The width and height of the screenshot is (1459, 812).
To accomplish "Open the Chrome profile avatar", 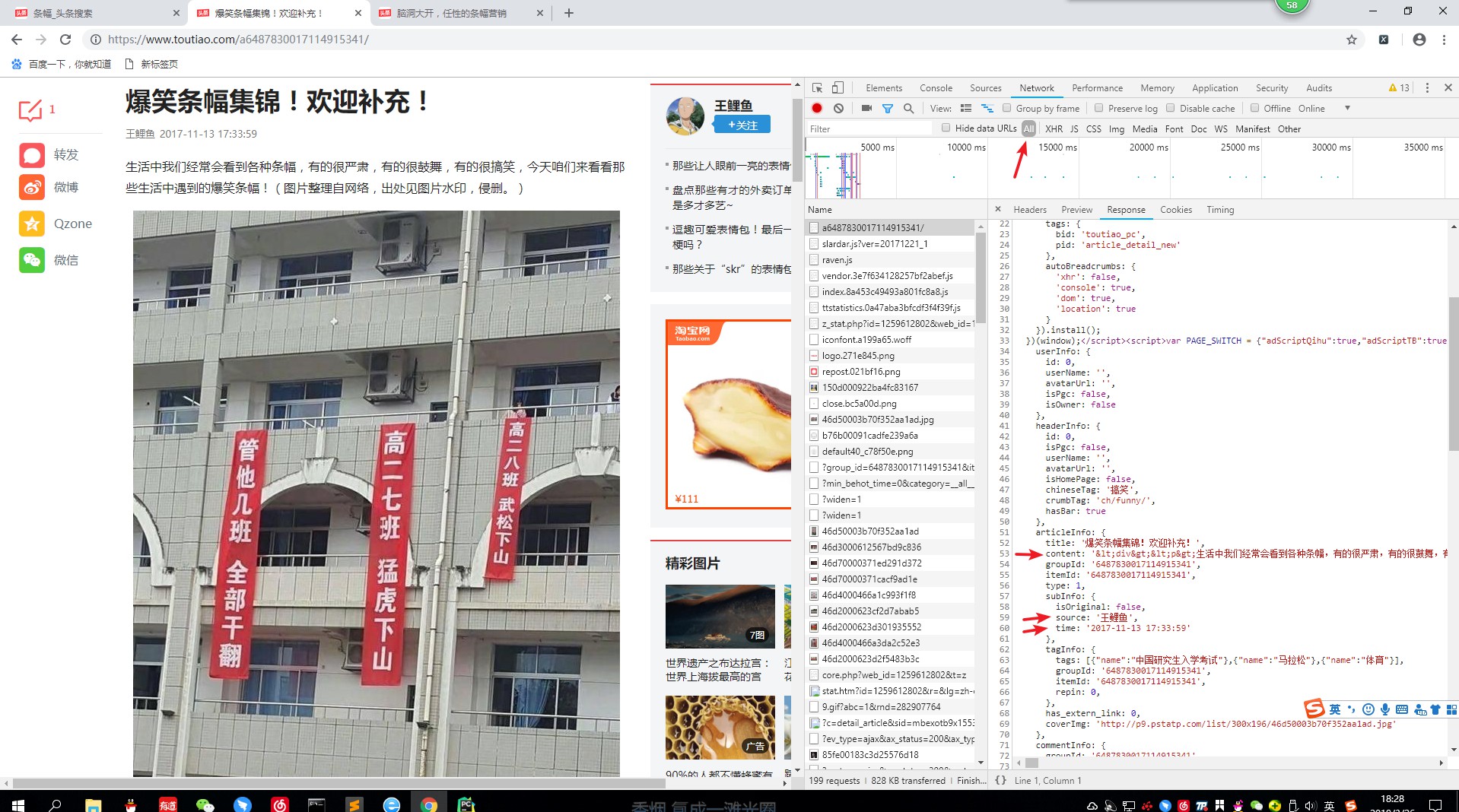I will click(1419, 40).
